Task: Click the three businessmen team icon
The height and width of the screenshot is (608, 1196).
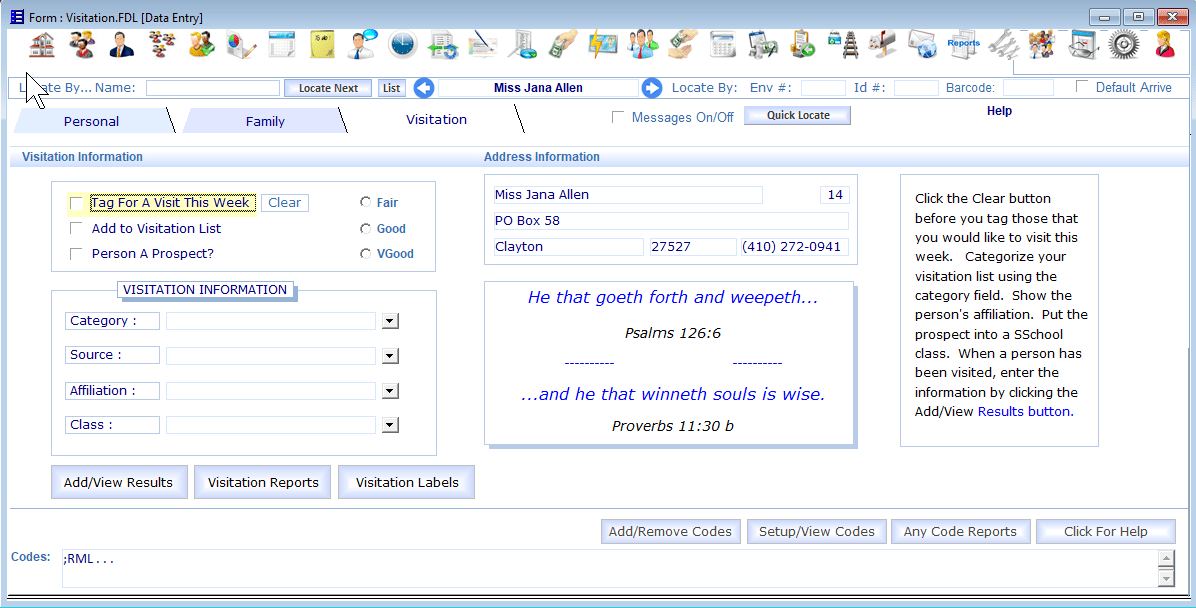Action: [x=643, y=45]
